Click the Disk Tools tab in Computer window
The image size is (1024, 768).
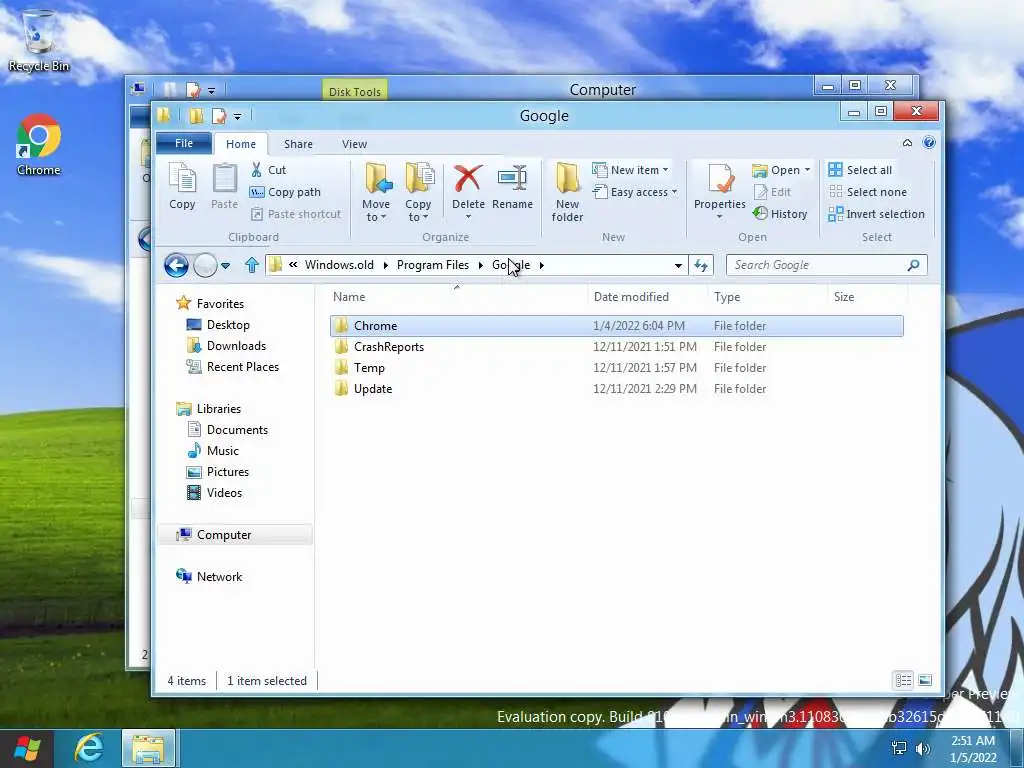[x=355, y=91]
